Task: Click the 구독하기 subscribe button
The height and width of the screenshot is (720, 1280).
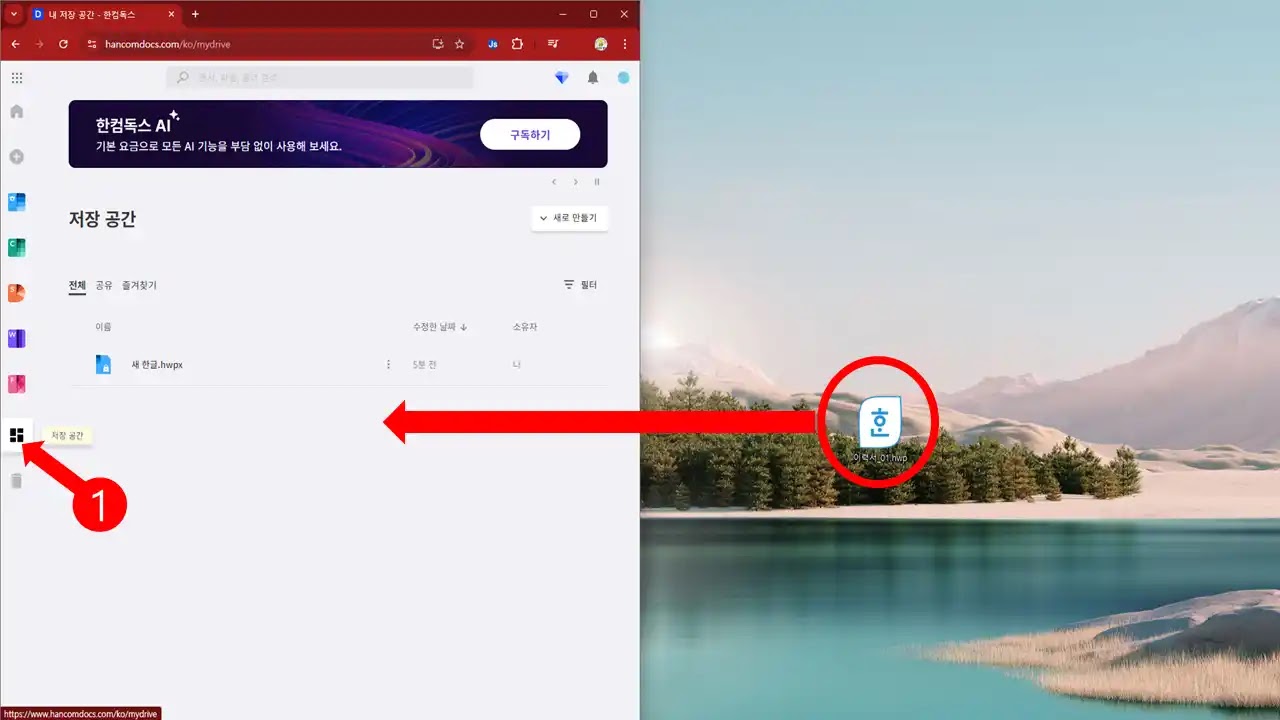Action: (530, 134)
